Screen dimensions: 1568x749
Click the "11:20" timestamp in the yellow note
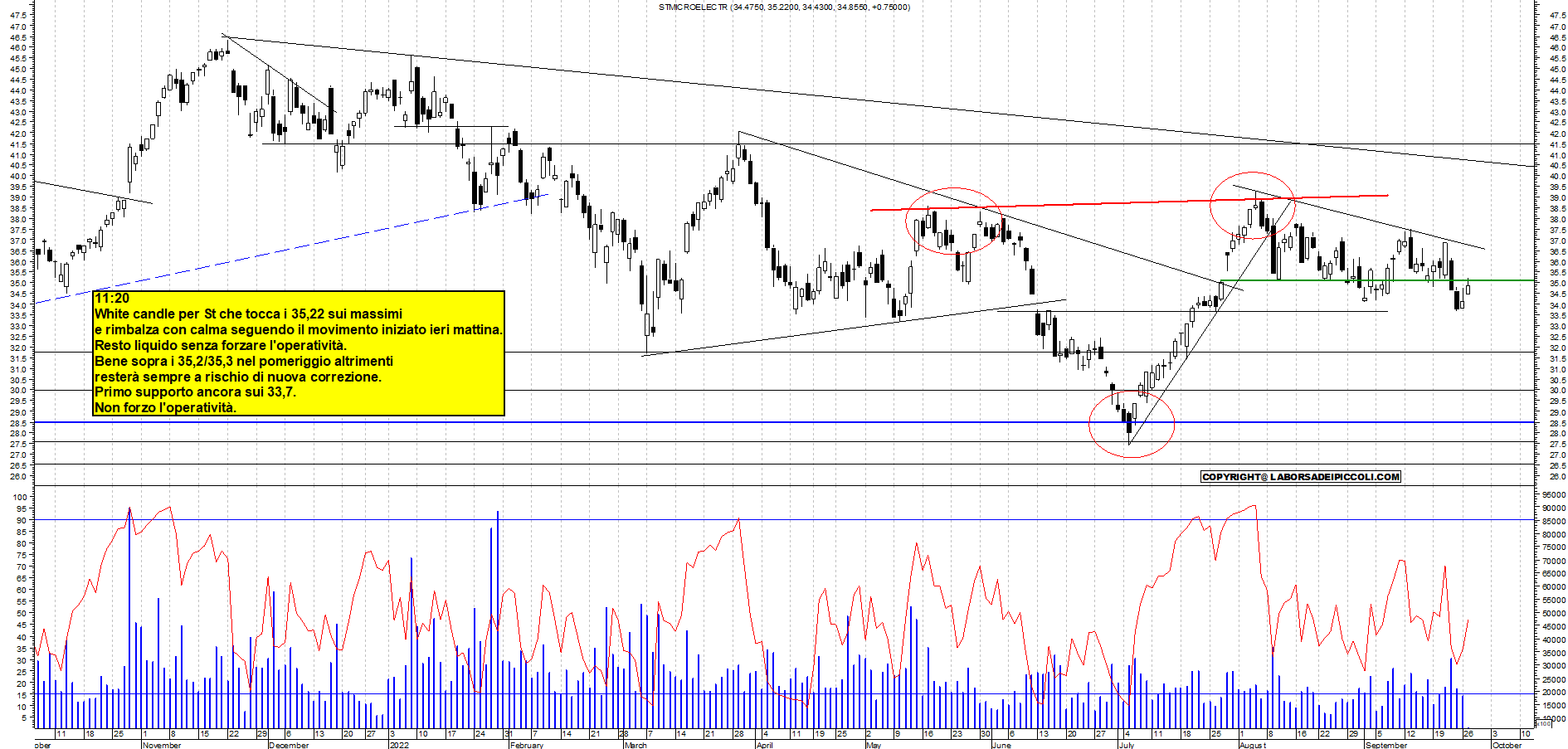(112, 299)
